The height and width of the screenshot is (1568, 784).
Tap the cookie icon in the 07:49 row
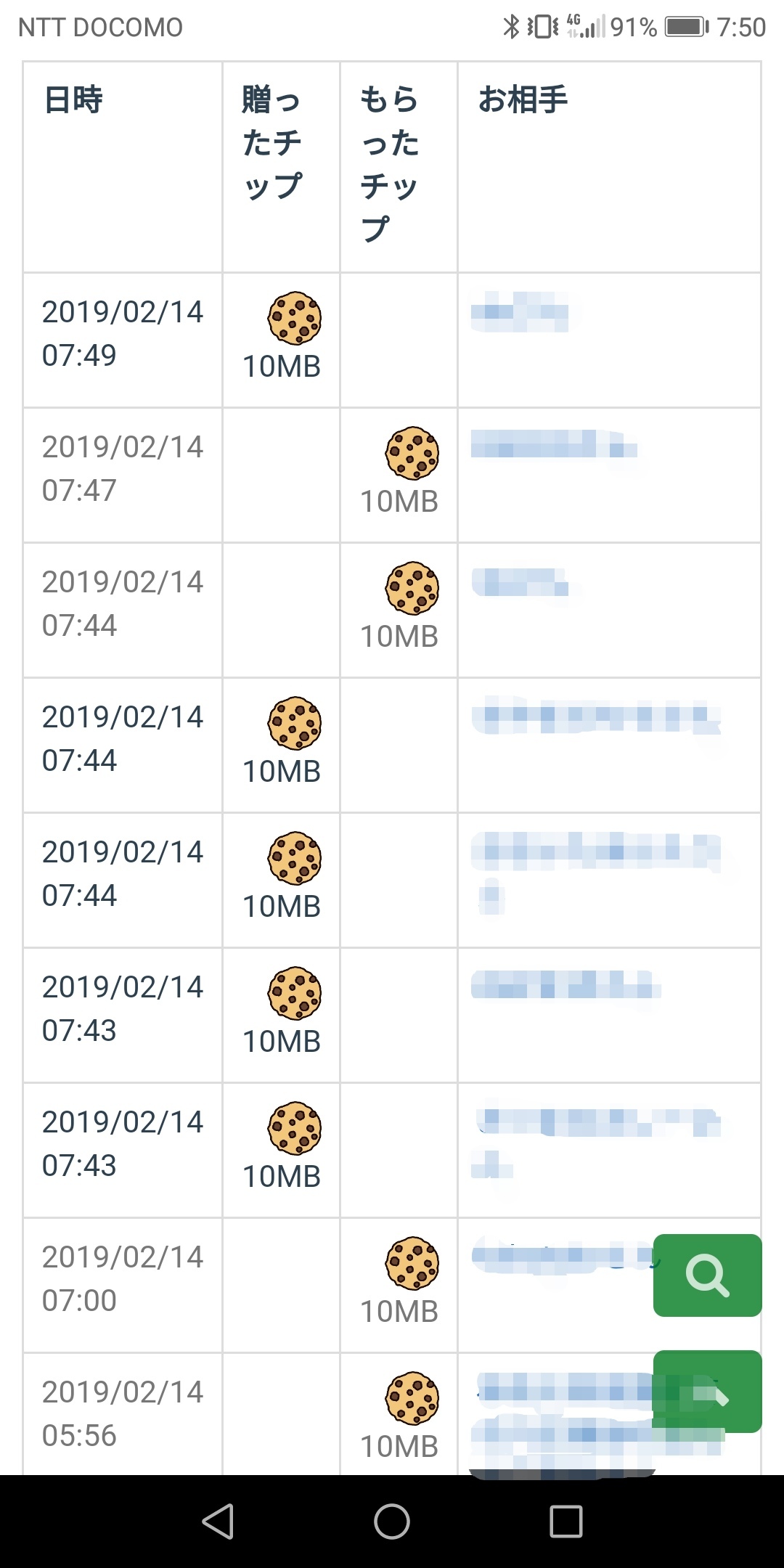click(x=294, y=318)
